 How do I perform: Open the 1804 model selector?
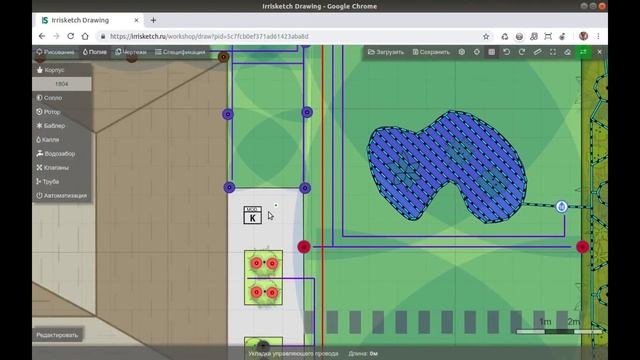(62, 84)
